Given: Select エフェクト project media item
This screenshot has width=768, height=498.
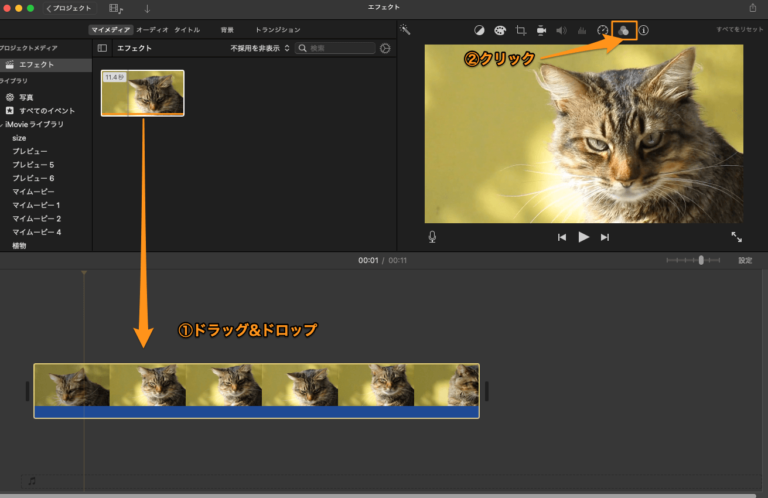Looking at the screenshot, I should [46, 65].
